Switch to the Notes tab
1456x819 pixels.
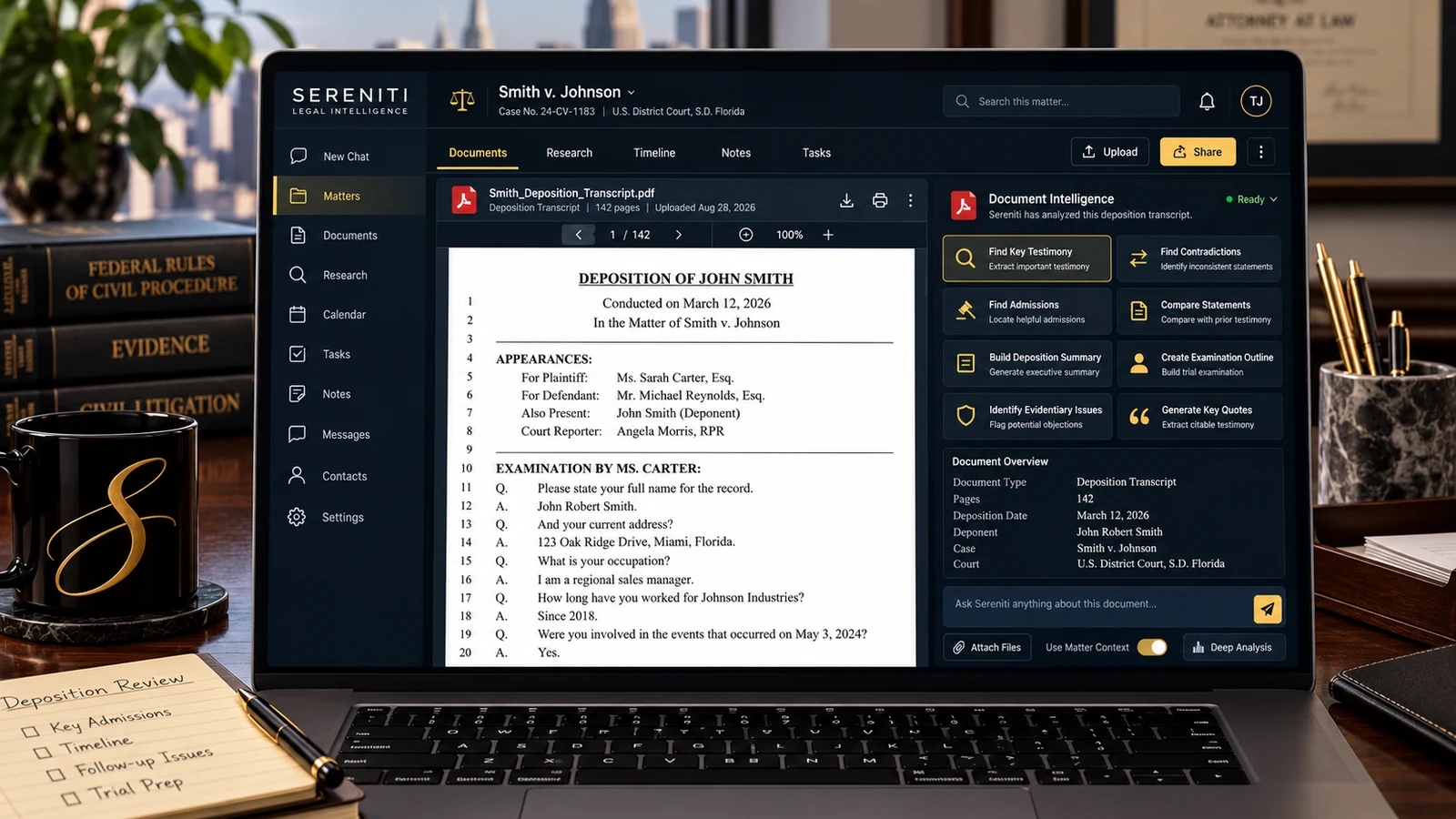tap(735, 153)
